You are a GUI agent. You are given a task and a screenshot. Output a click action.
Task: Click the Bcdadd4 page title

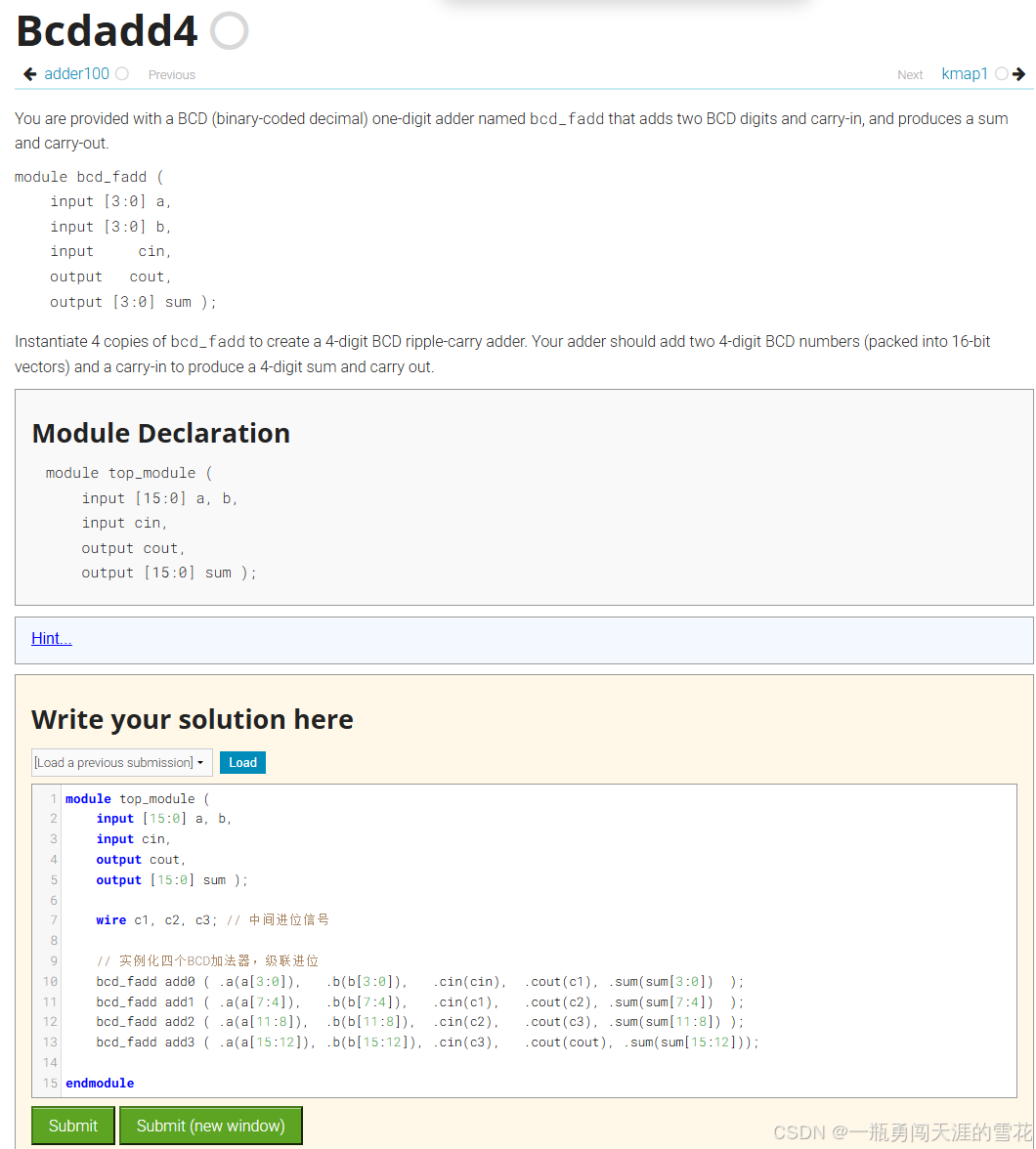(108, 31)
